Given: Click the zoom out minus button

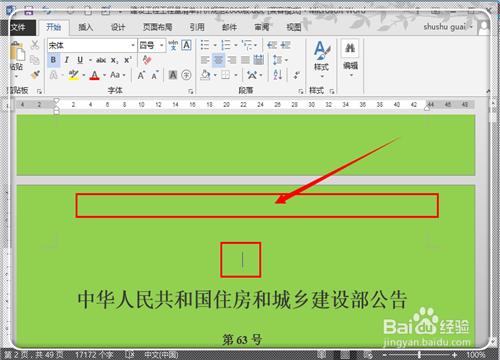Looking at the screenshot, I should click(x=384, y=355).
